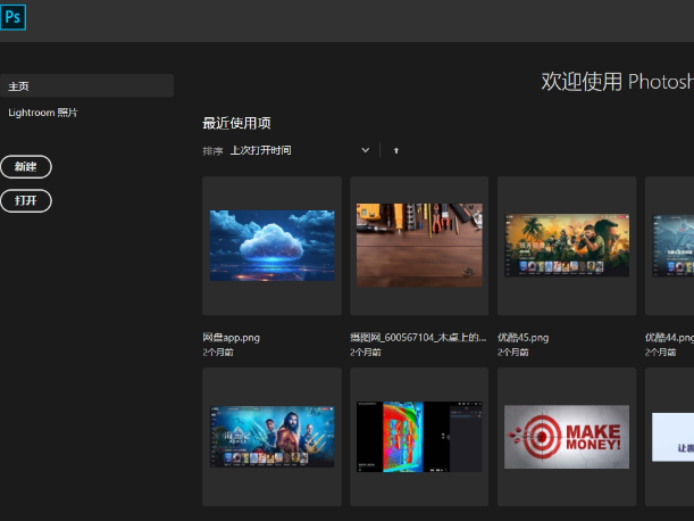Viewport: 694px width, 521px height.
Task: Click the 新建 button
Action: click(26, 166)
